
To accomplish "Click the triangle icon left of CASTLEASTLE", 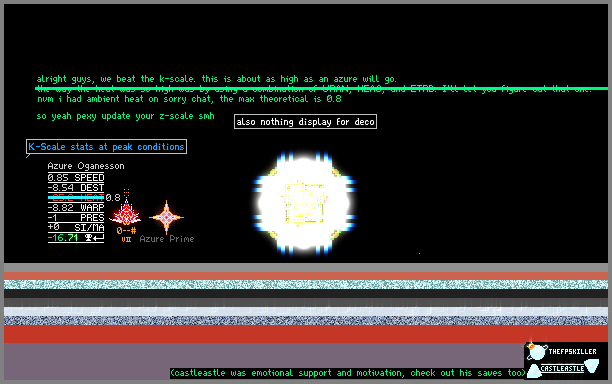I will [x=534, y=371].
